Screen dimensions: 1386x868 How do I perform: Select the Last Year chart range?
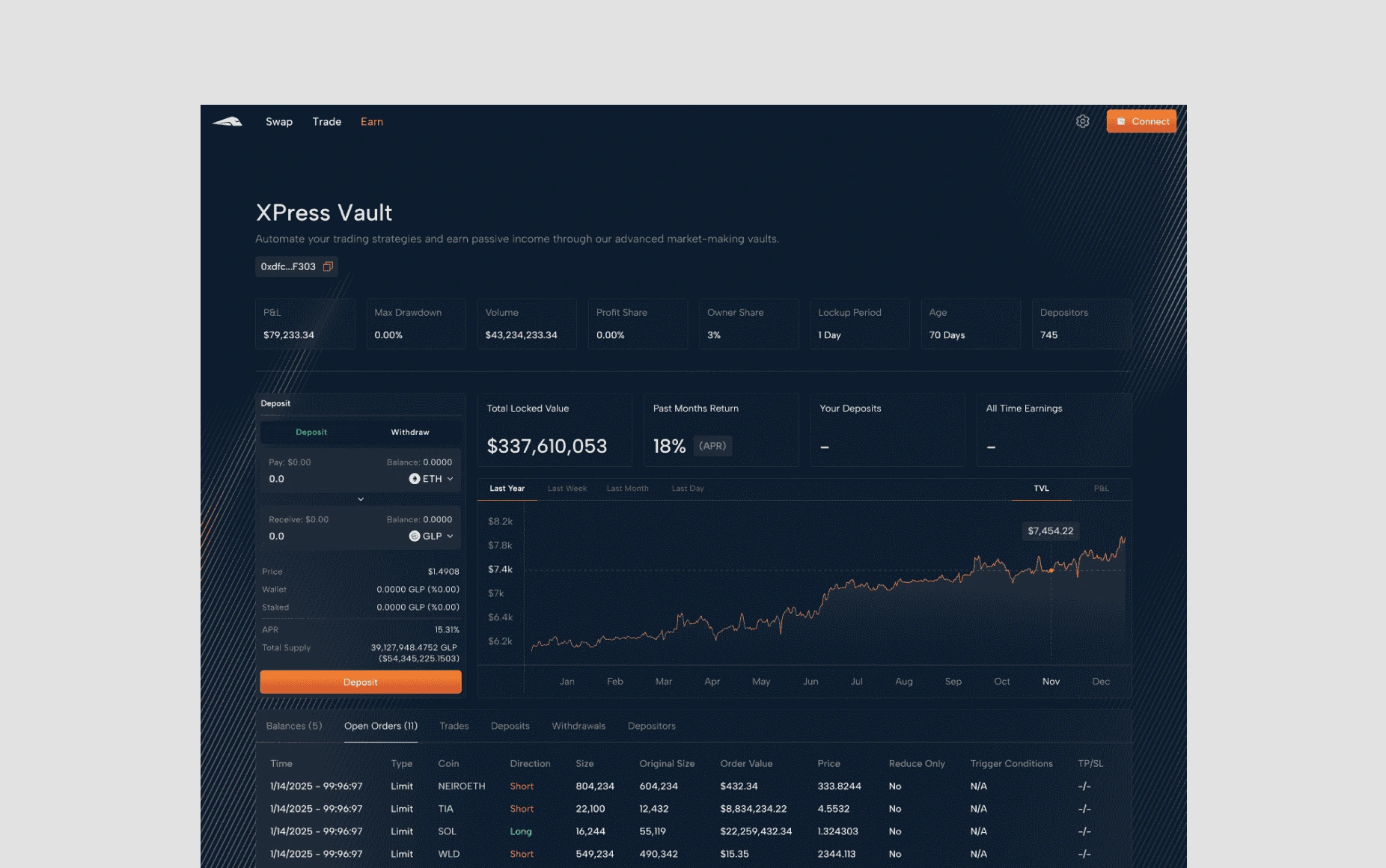pyautogui.click(x=507, y=489)
